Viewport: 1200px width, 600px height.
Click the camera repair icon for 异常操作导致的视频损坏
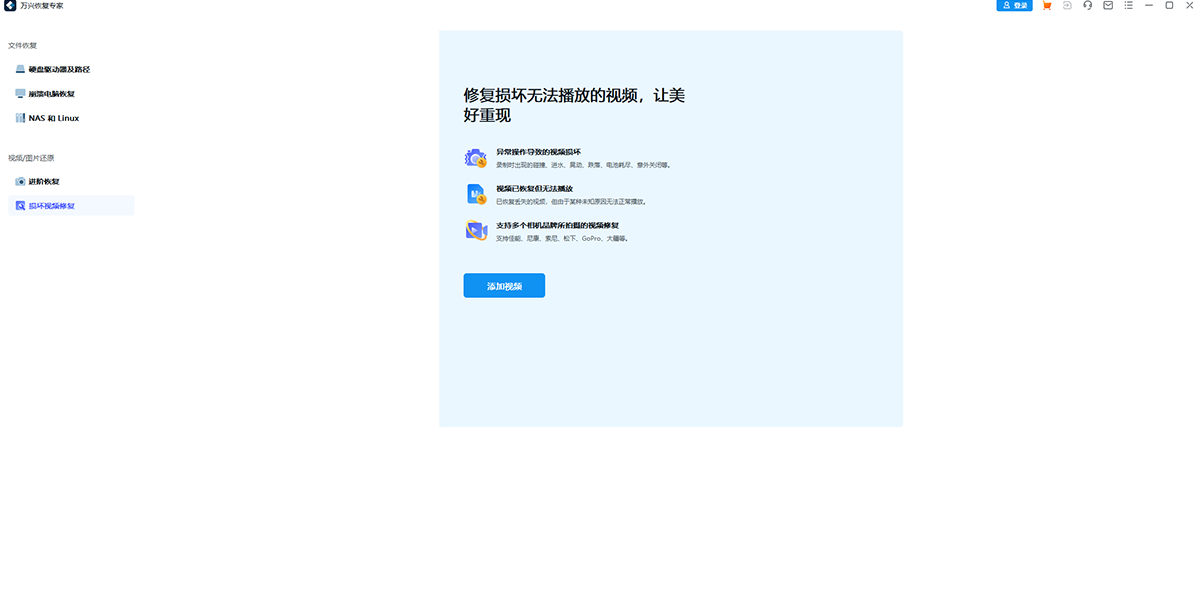click(476, 158)
